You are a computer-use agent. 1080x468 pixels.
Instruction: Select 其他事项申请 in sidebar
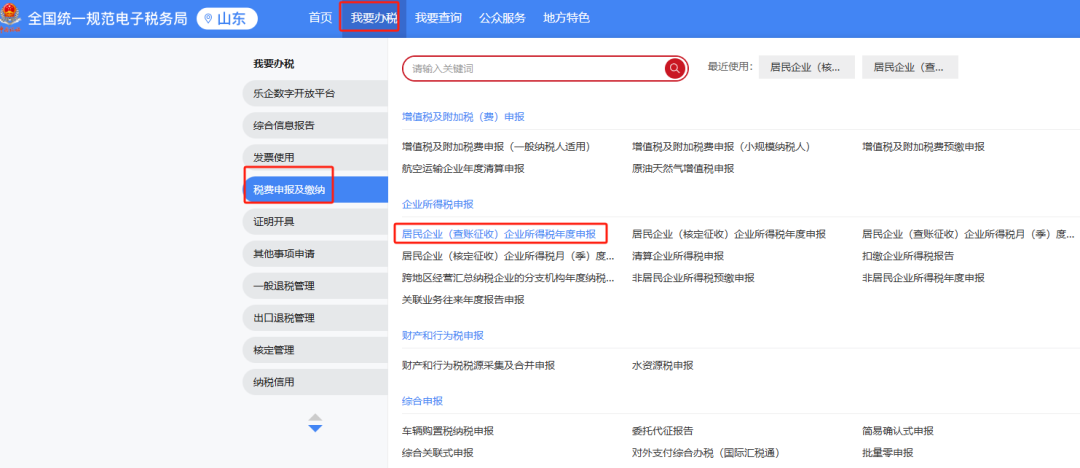coord(315,254)
